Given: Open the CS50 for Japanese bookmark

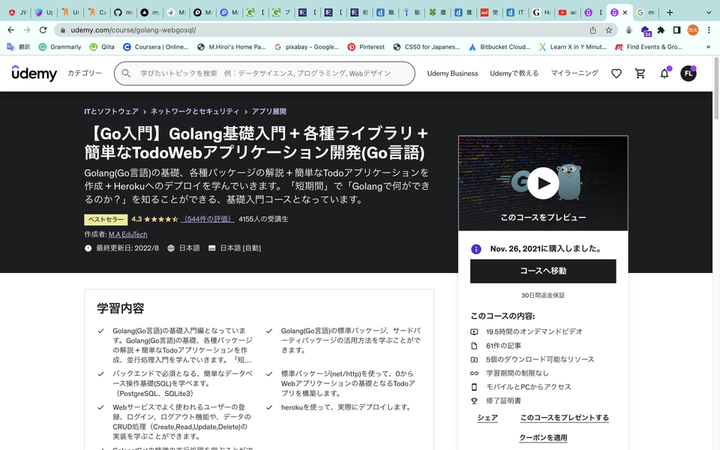Looking at the screenshot, I should (427, 47).
